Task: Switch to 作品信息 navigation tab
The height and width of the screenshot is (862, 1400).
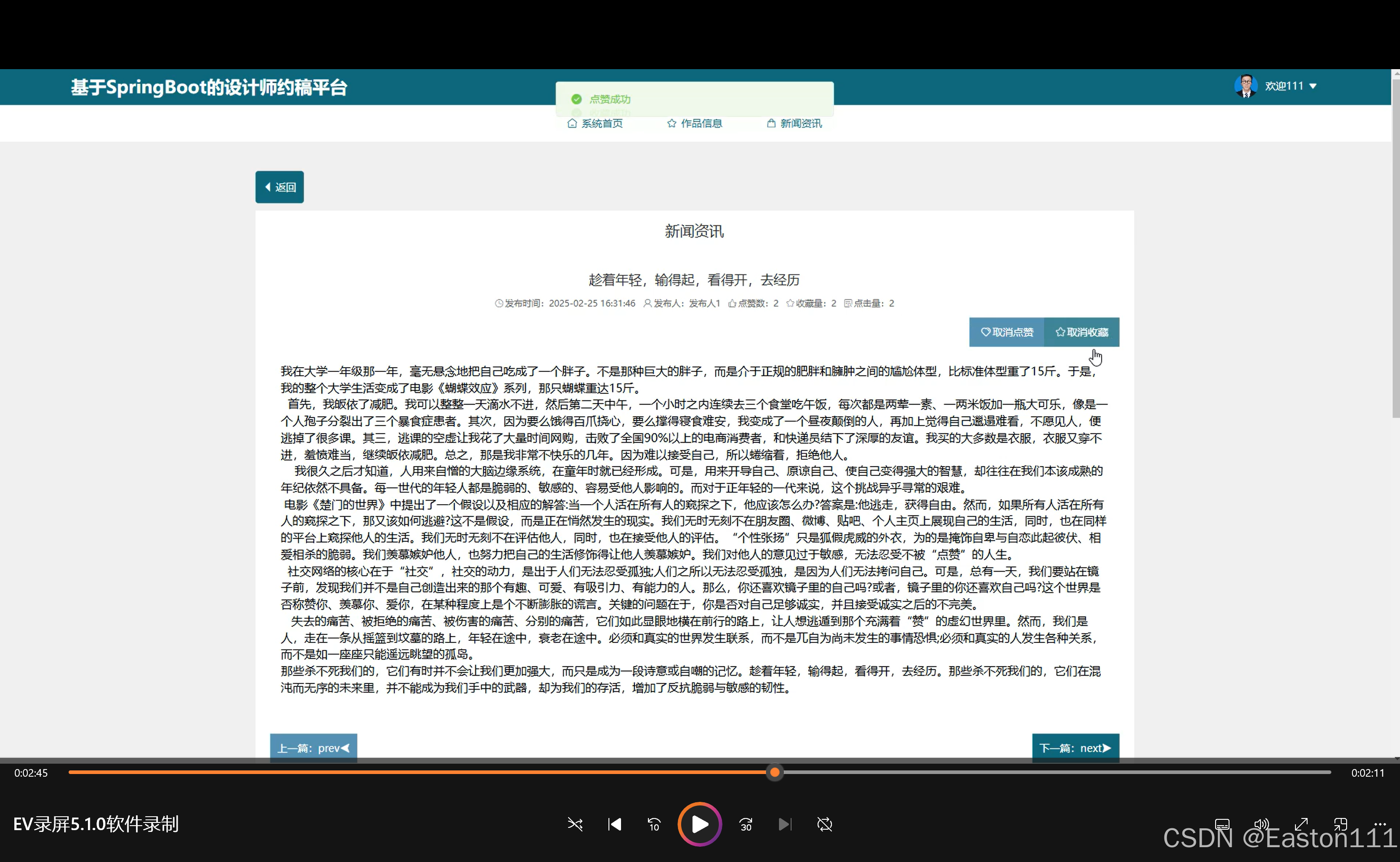Action: click(695, 123)
